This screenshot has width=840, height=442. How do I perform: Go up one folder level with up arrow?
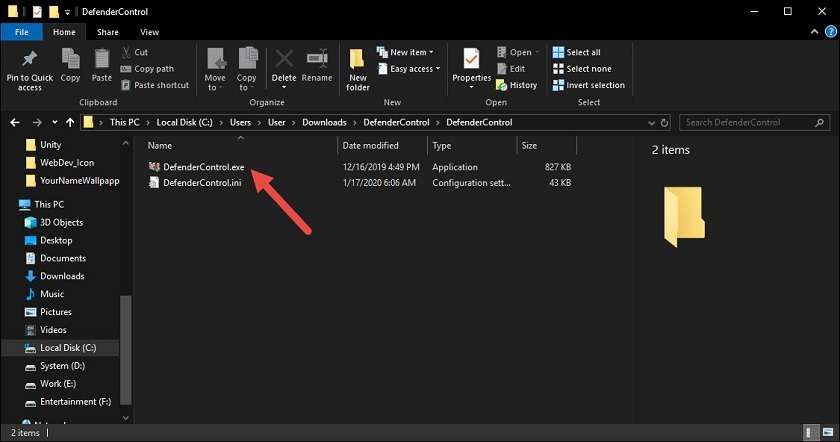click(68, 122)
